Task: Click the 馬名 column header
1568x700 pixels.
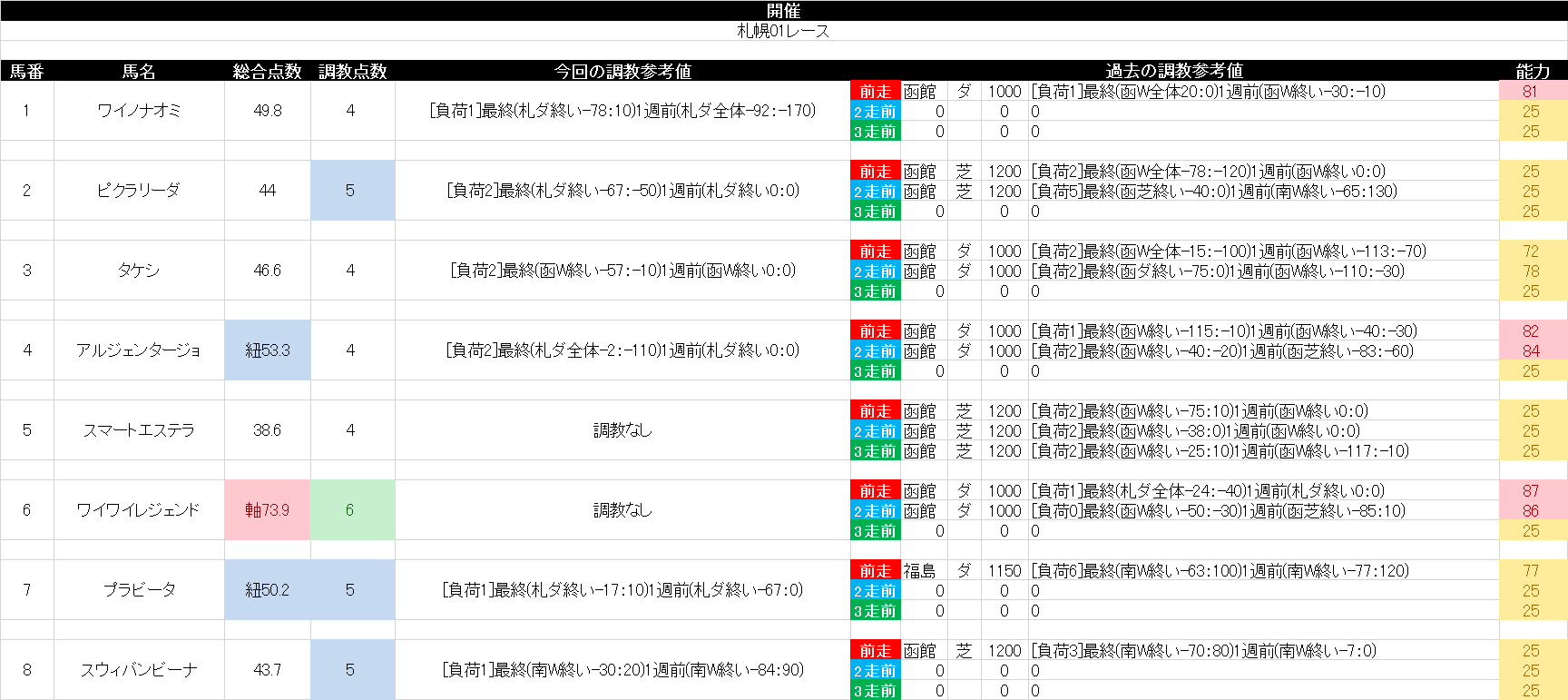Action: [139, 71]
